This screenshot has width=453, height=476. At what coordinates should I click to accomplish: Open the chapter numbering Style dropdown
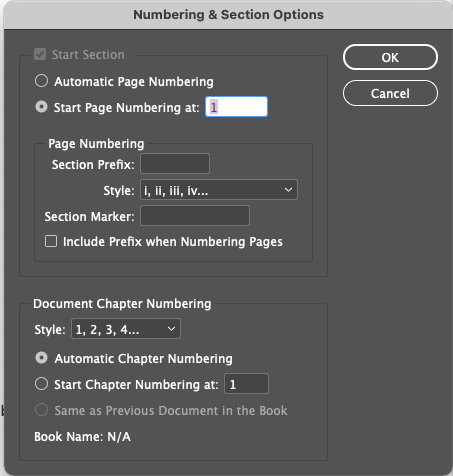126,329
